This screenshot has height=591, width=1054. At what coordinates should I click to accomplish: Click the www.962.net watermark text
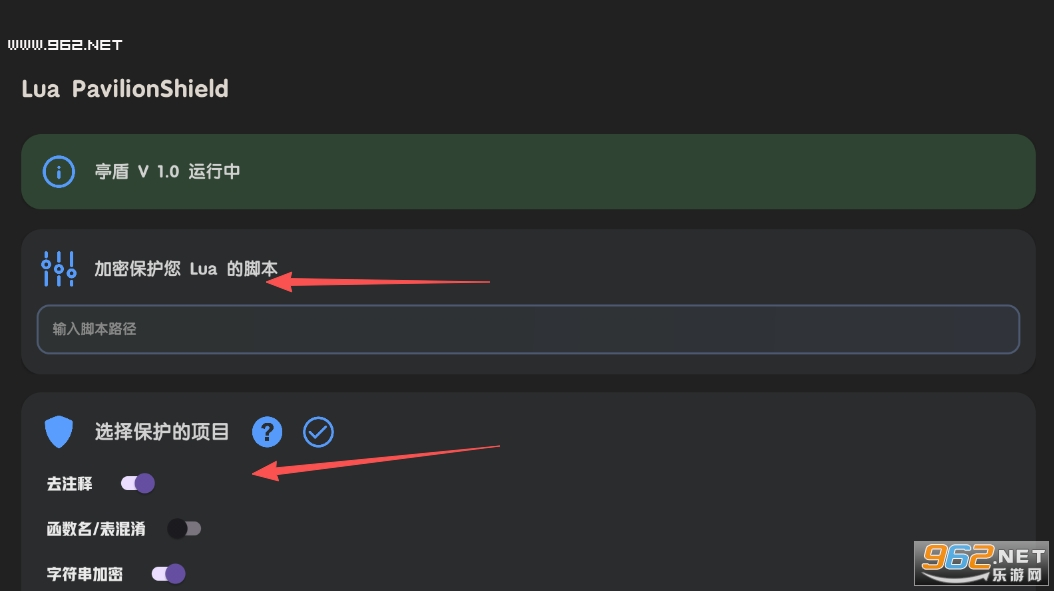pyautogui.click(x=65, y=45)
